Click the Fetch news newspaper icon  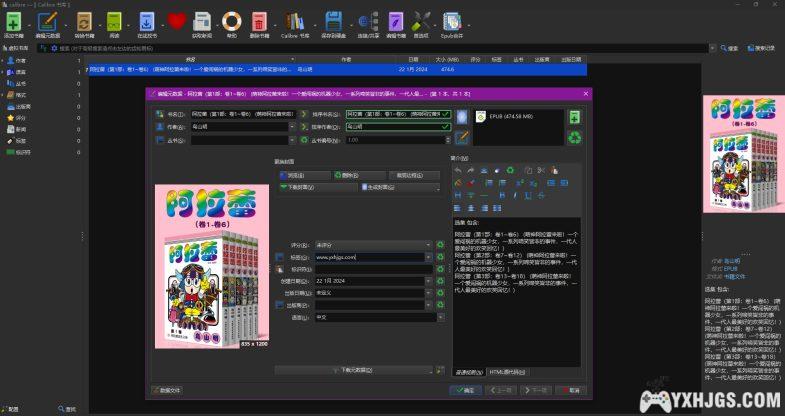tap(202, 22)
